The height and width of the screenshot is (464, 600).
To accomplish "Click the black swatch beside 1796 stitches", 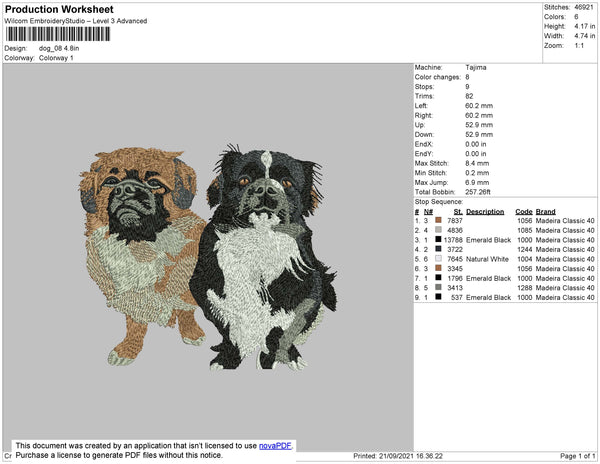I will (438, 278).
